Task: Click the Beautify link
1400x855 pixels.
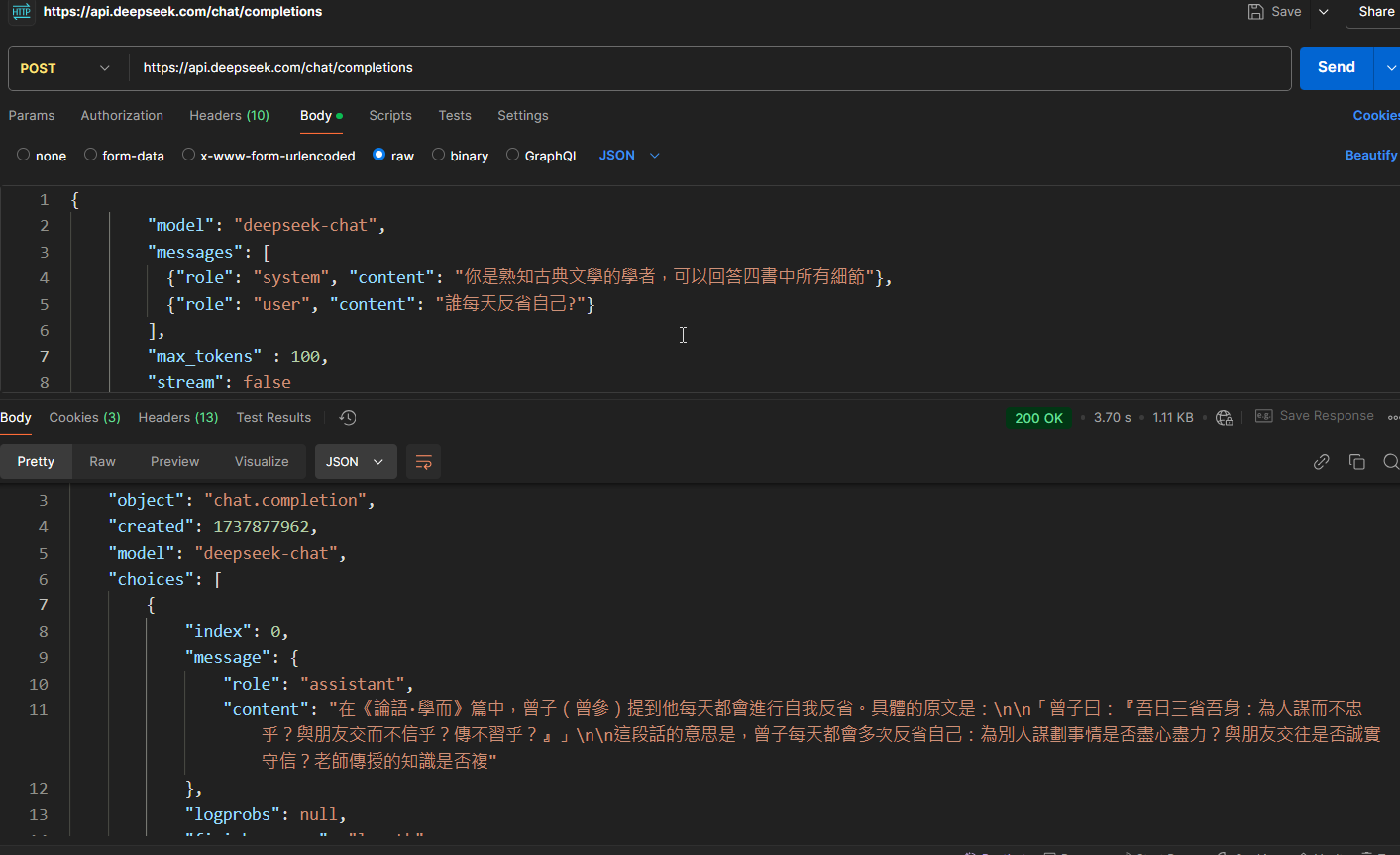Action: coord(1371,156)
